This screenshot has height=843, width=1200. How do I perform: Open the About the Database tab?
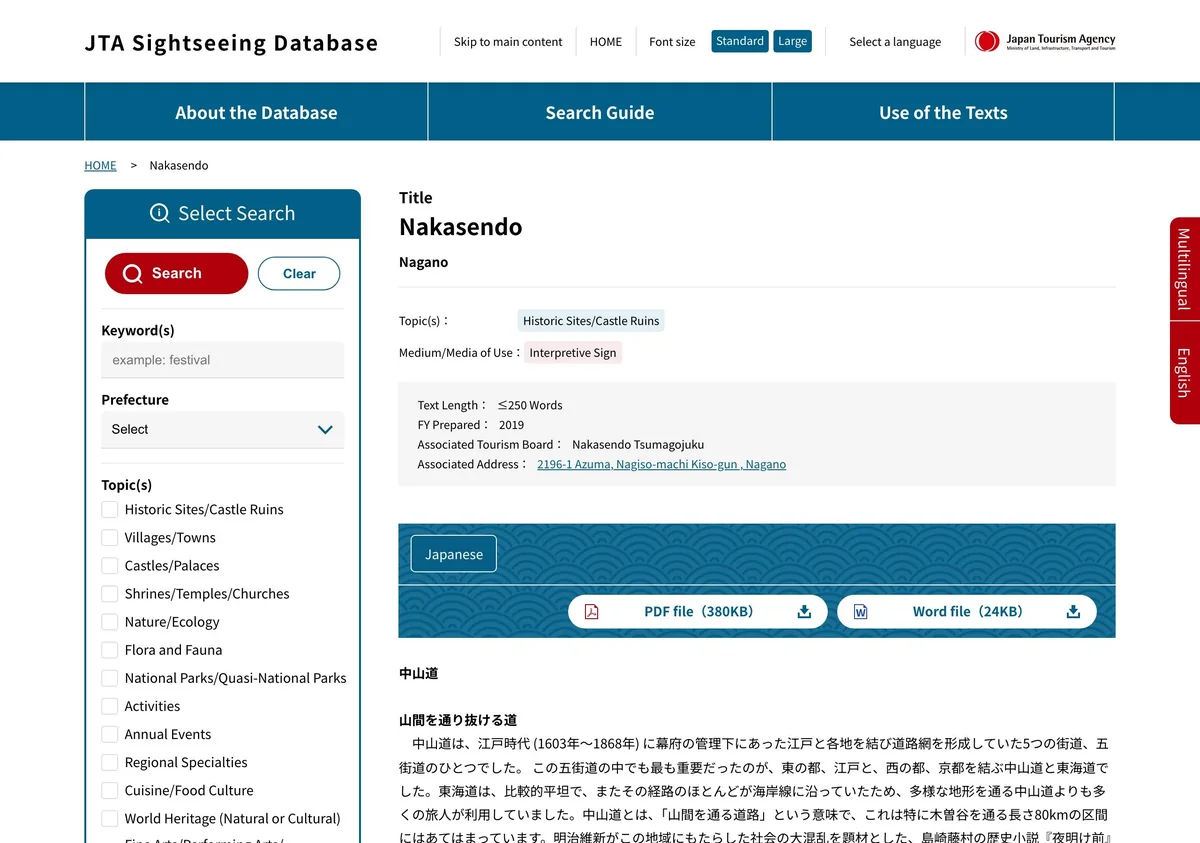[256, 112]
